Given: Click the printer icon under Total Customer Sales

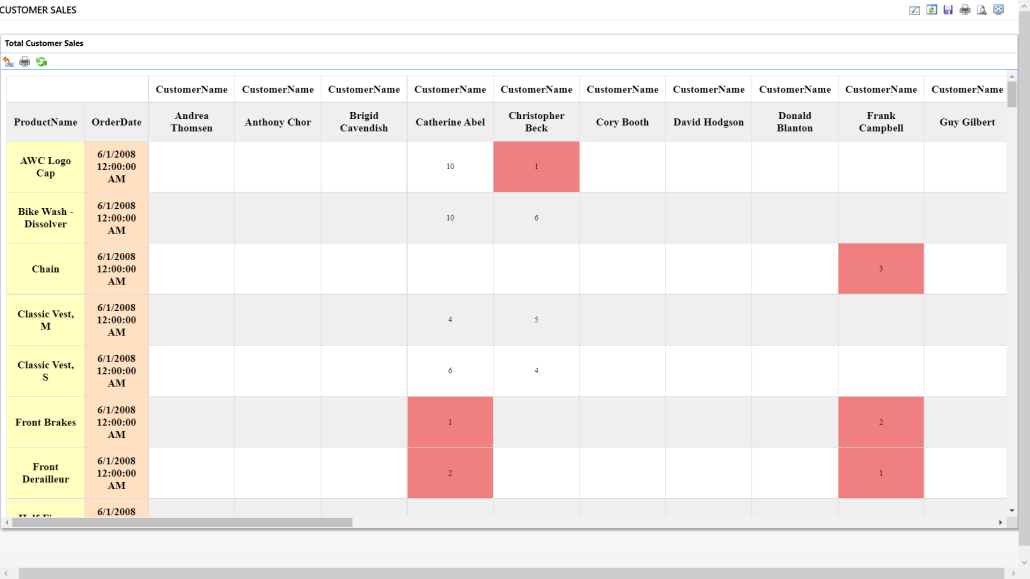Looking at the screenshot, I should [25, 62].
